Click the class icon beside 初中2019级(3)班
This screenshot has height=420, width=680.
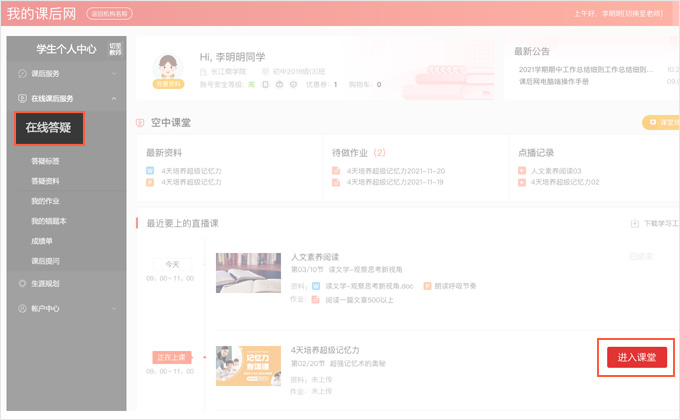265,72
